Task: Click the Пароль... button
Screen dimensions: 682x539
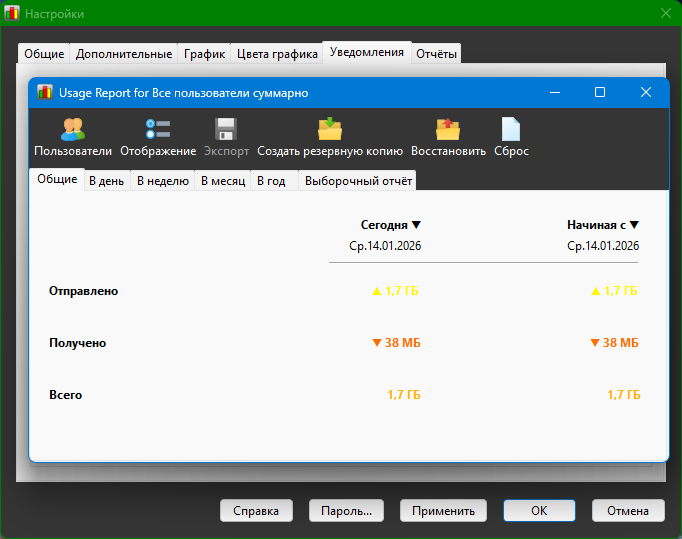Action: [346, 510]
